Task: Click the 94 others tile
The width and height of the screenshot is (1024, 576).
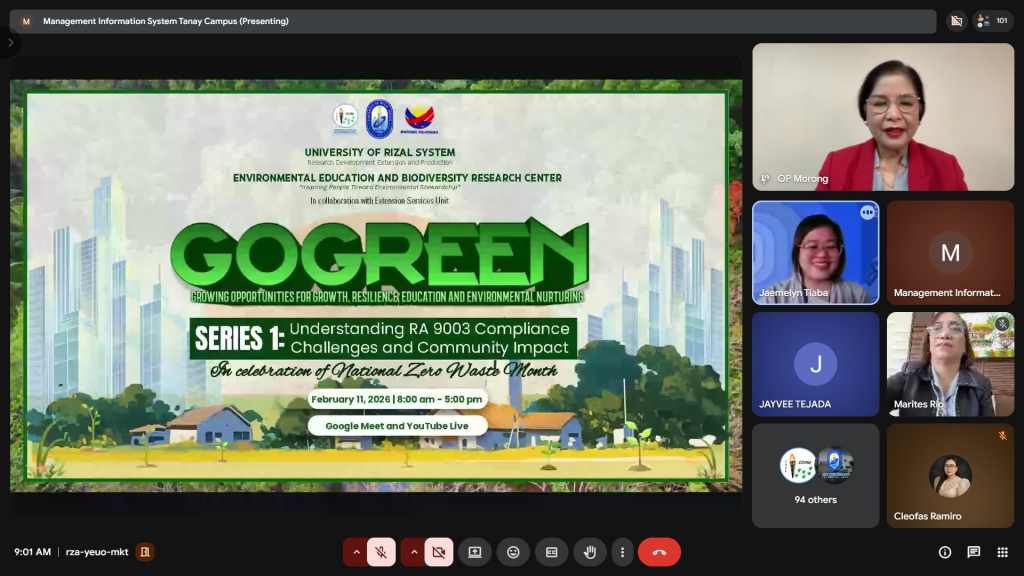Action: point(815,475)
